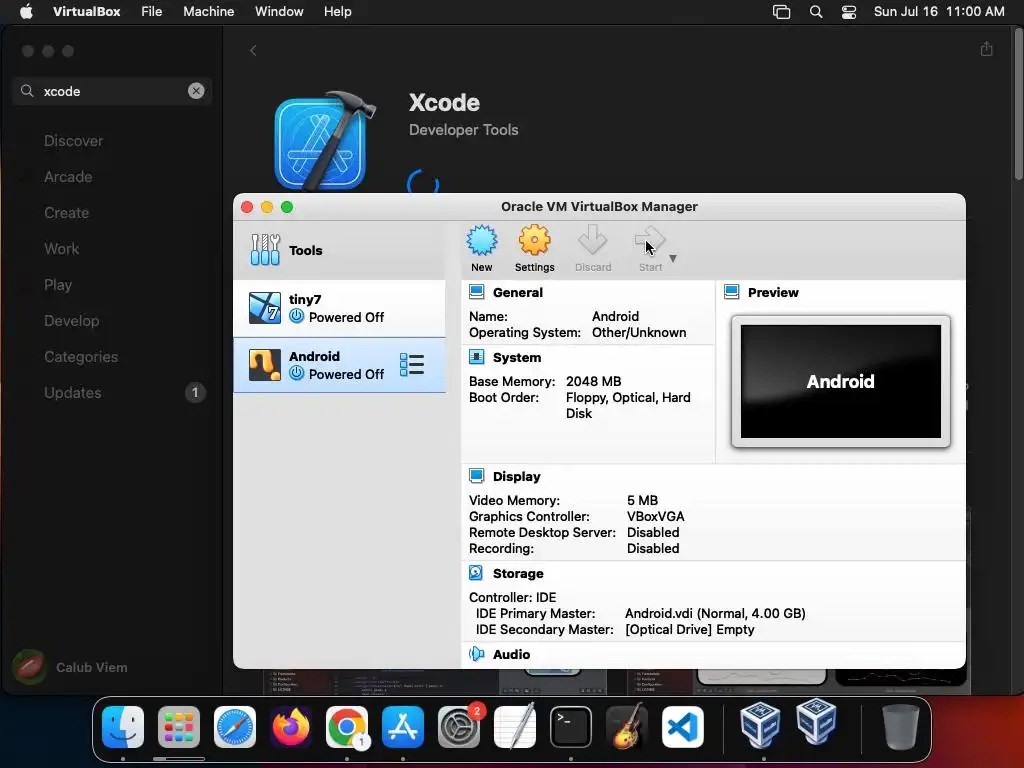The height and width of the screenshot is (768, 1024).
Task: Open Android machine list menu icon
Action: (412, 365)
